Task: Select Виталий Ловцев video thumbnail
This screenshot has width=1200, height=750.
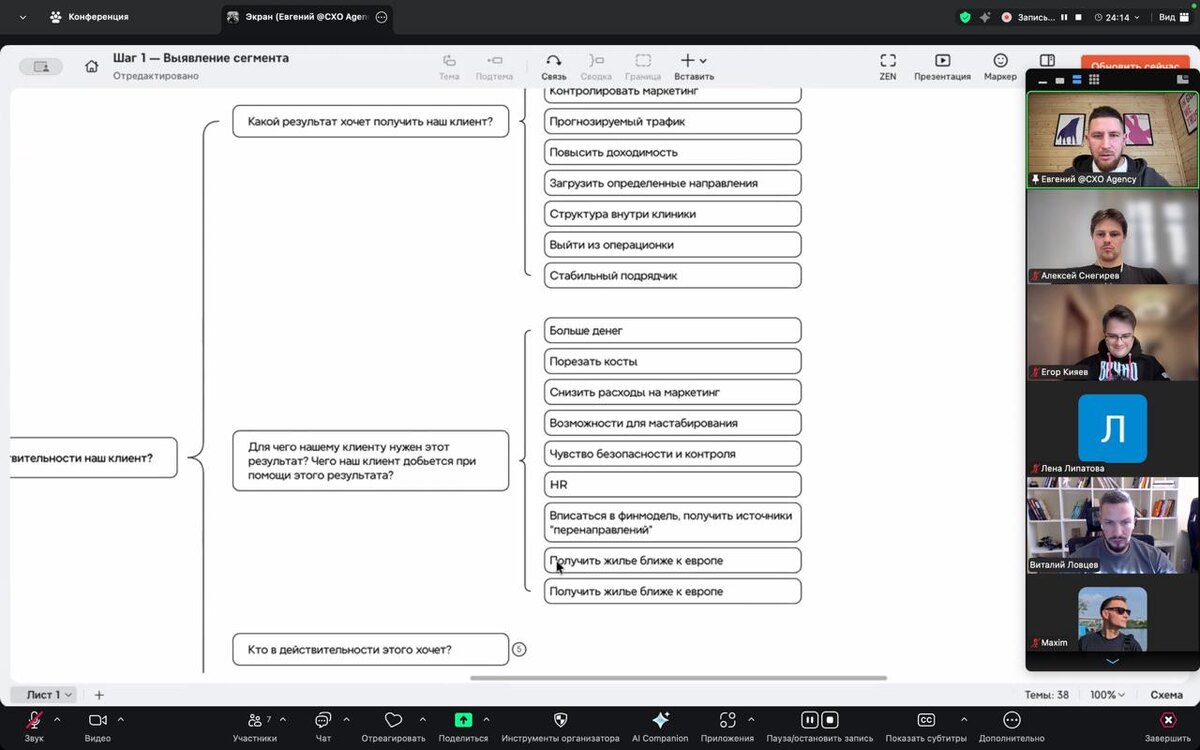Action: [1112, 525]
